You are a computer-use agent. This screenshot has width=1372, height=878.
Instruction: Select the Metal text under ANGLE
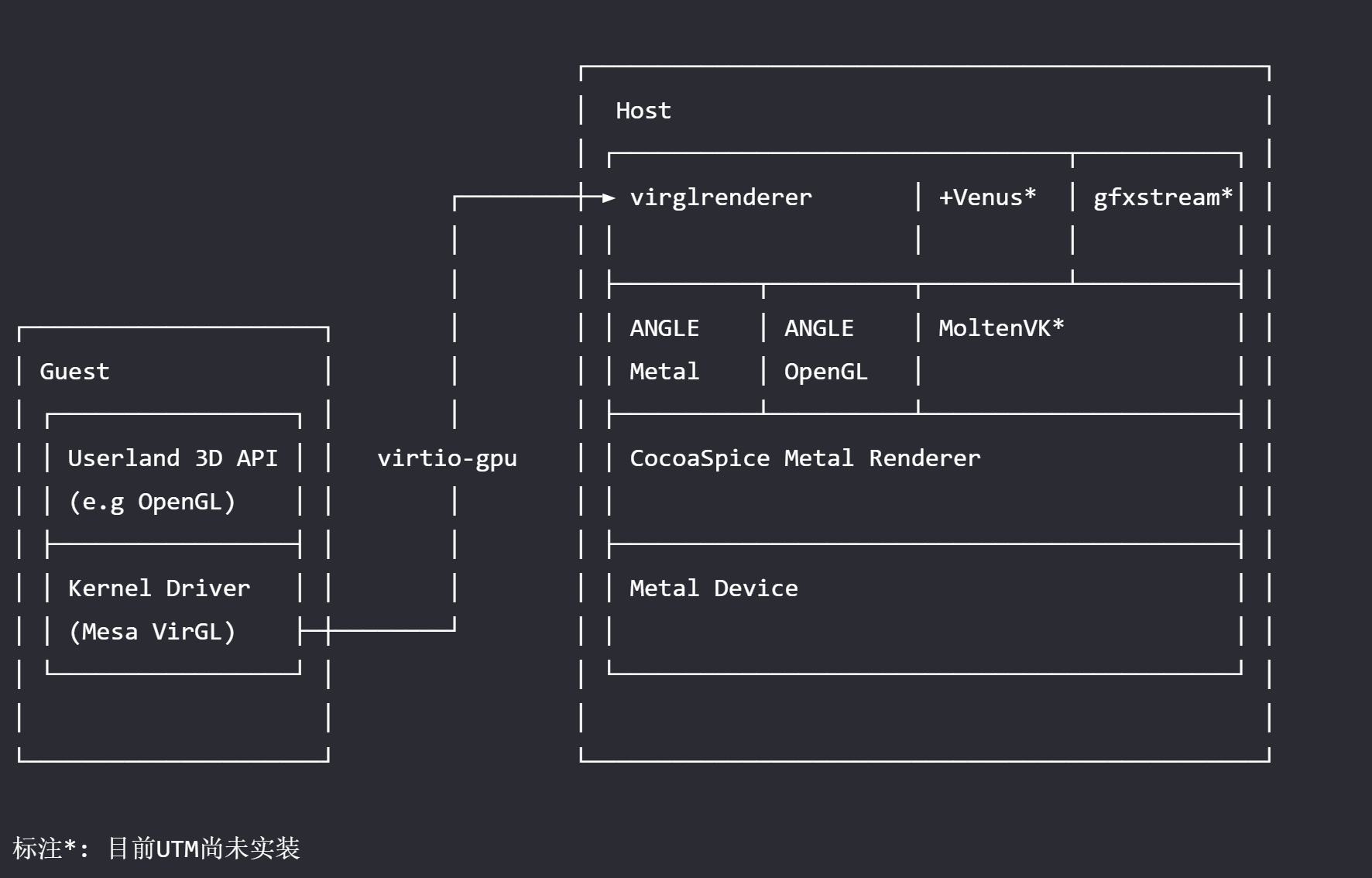664,372
